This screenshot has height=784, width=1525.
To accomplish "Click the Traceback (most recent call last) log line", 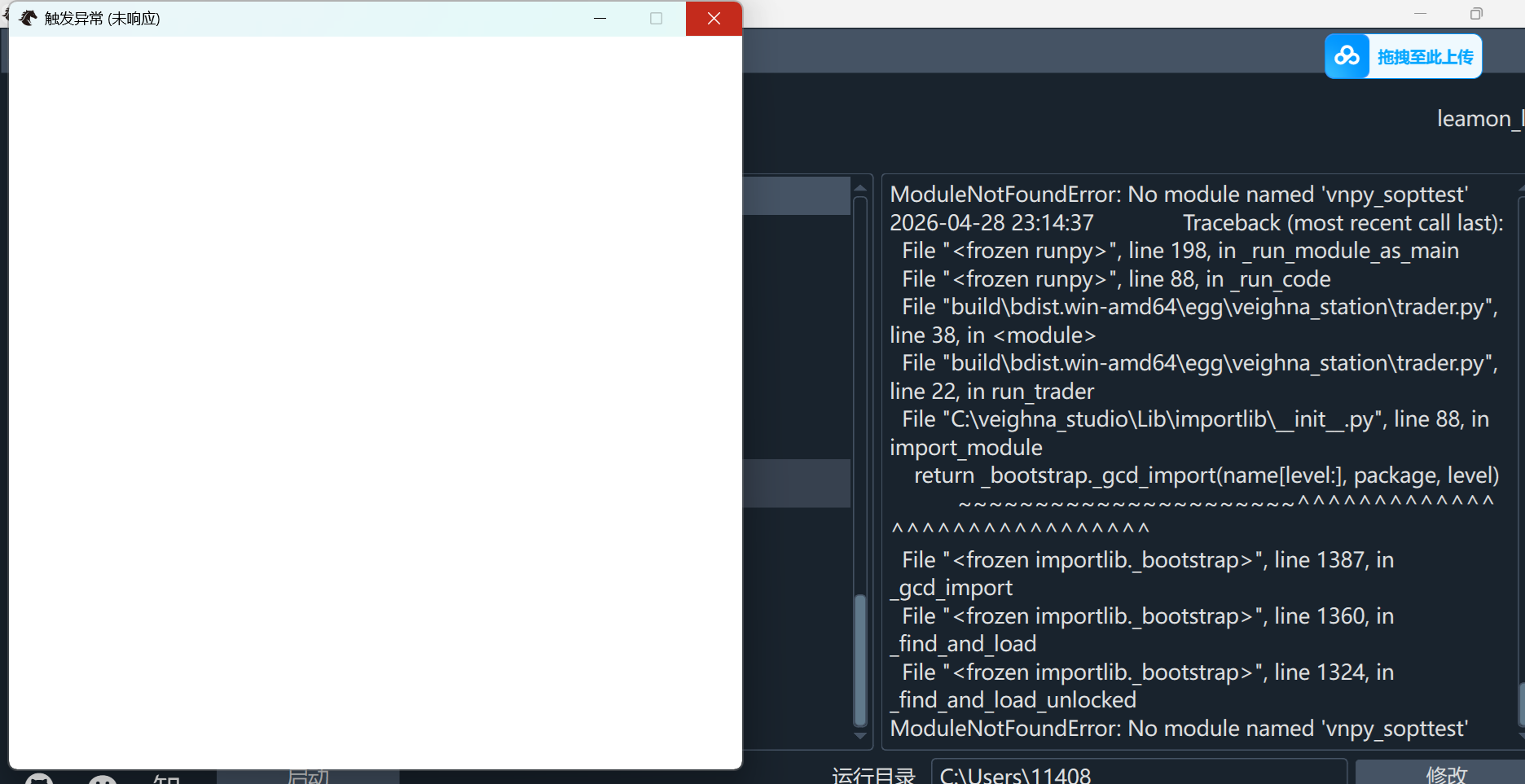I will (1343, 223).
